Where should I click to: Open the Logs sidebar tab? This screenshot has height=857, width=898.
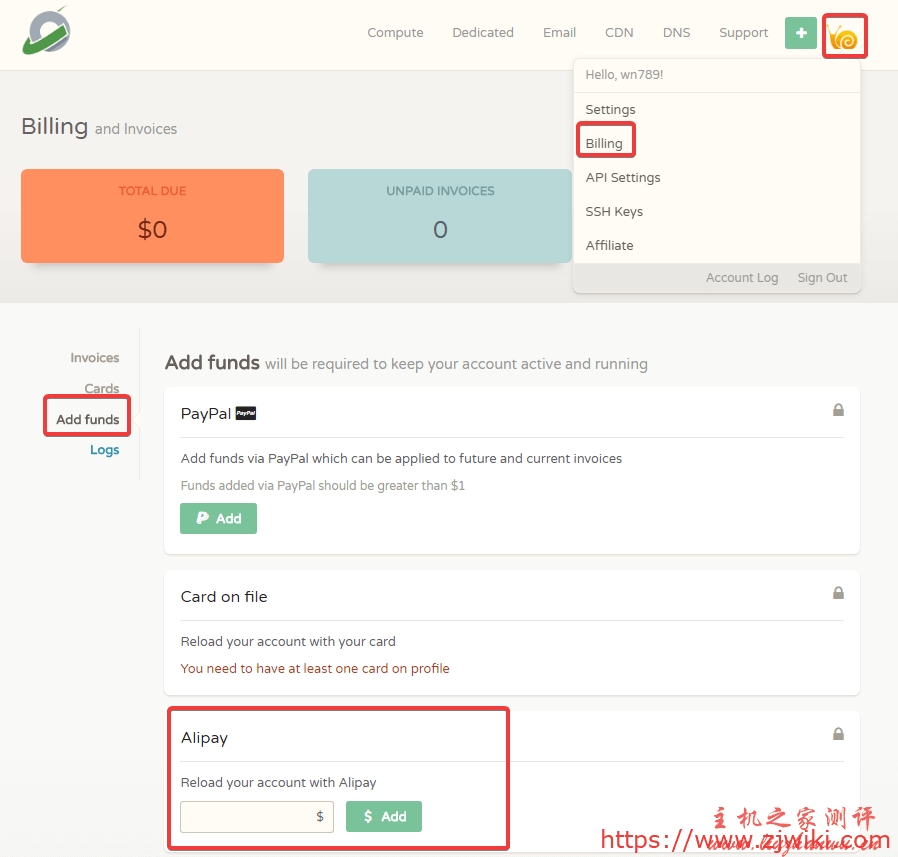[104, 450]
